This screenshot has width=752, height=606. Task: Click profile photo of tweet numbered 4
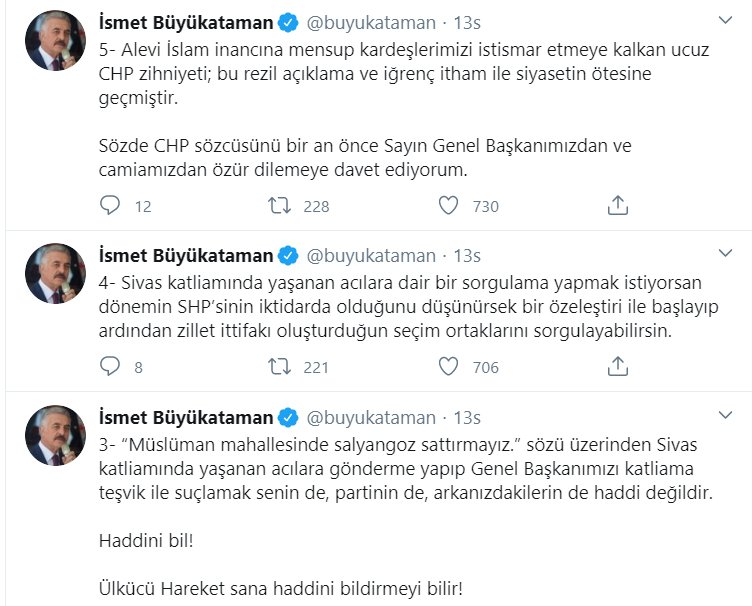(x=54, y=275)
